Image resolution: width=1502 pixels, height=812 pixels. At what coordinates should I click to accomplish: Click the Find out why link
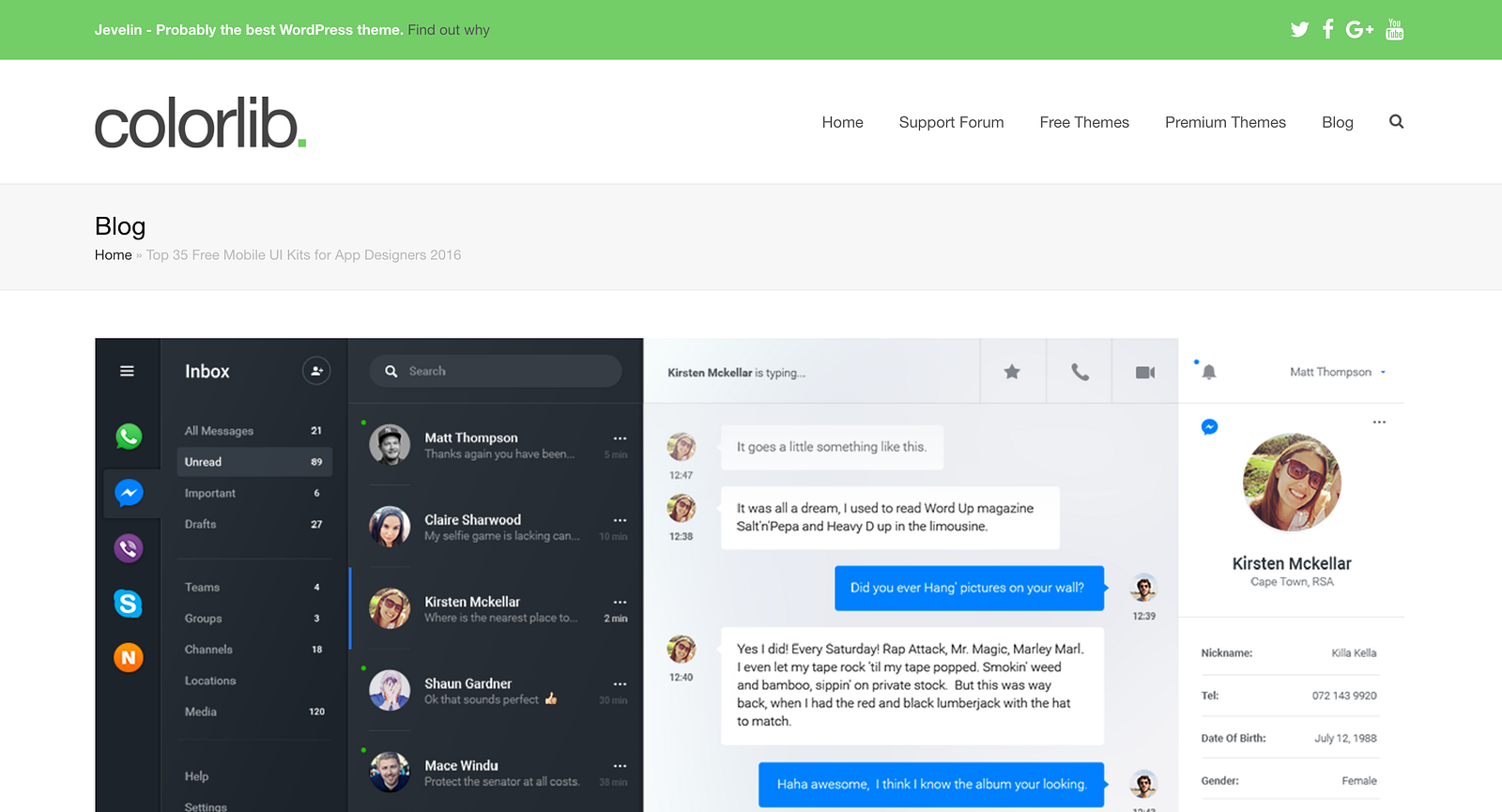(449, 30)
